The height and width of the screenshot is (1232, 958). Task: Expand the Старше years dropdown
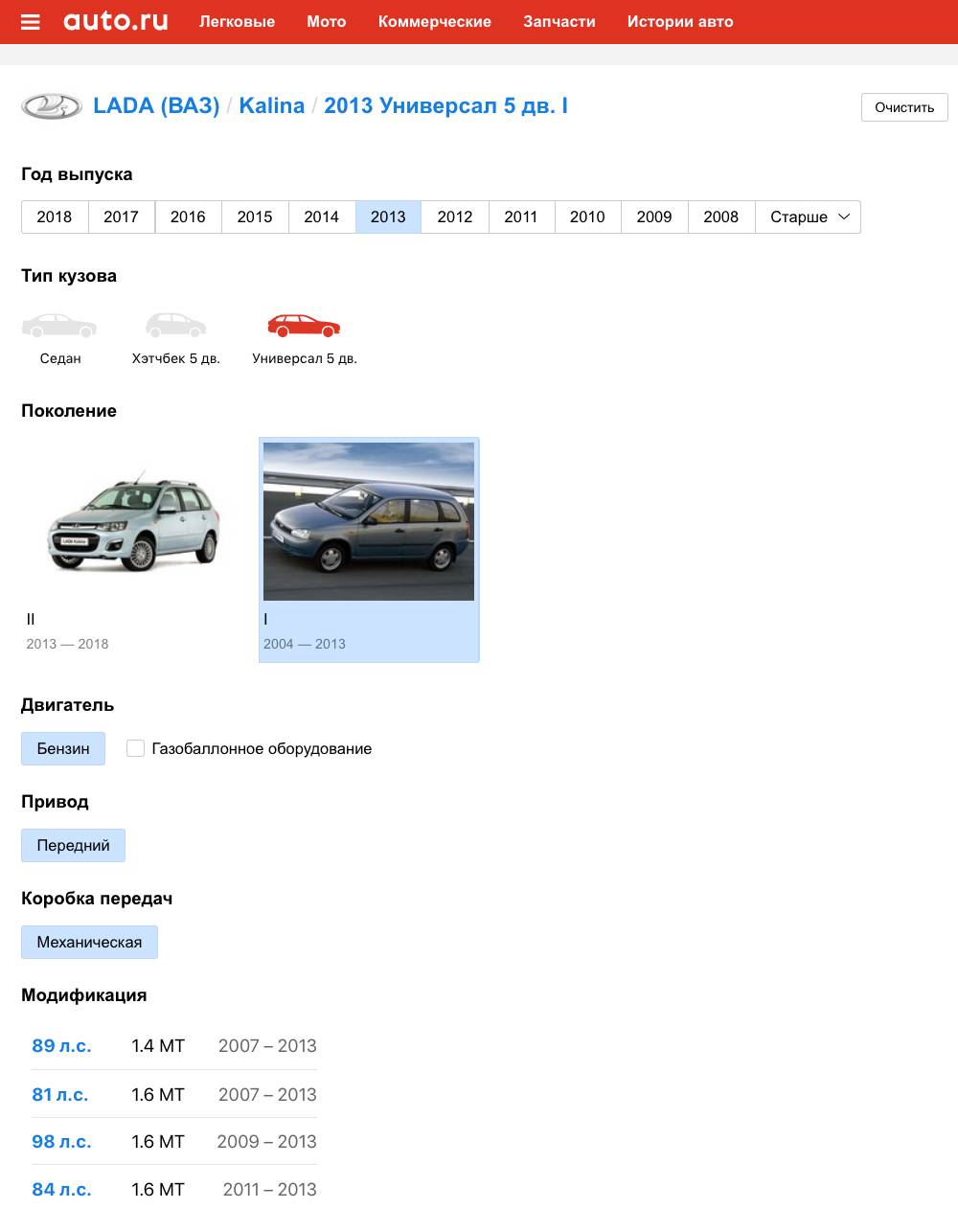coord(808,217)
